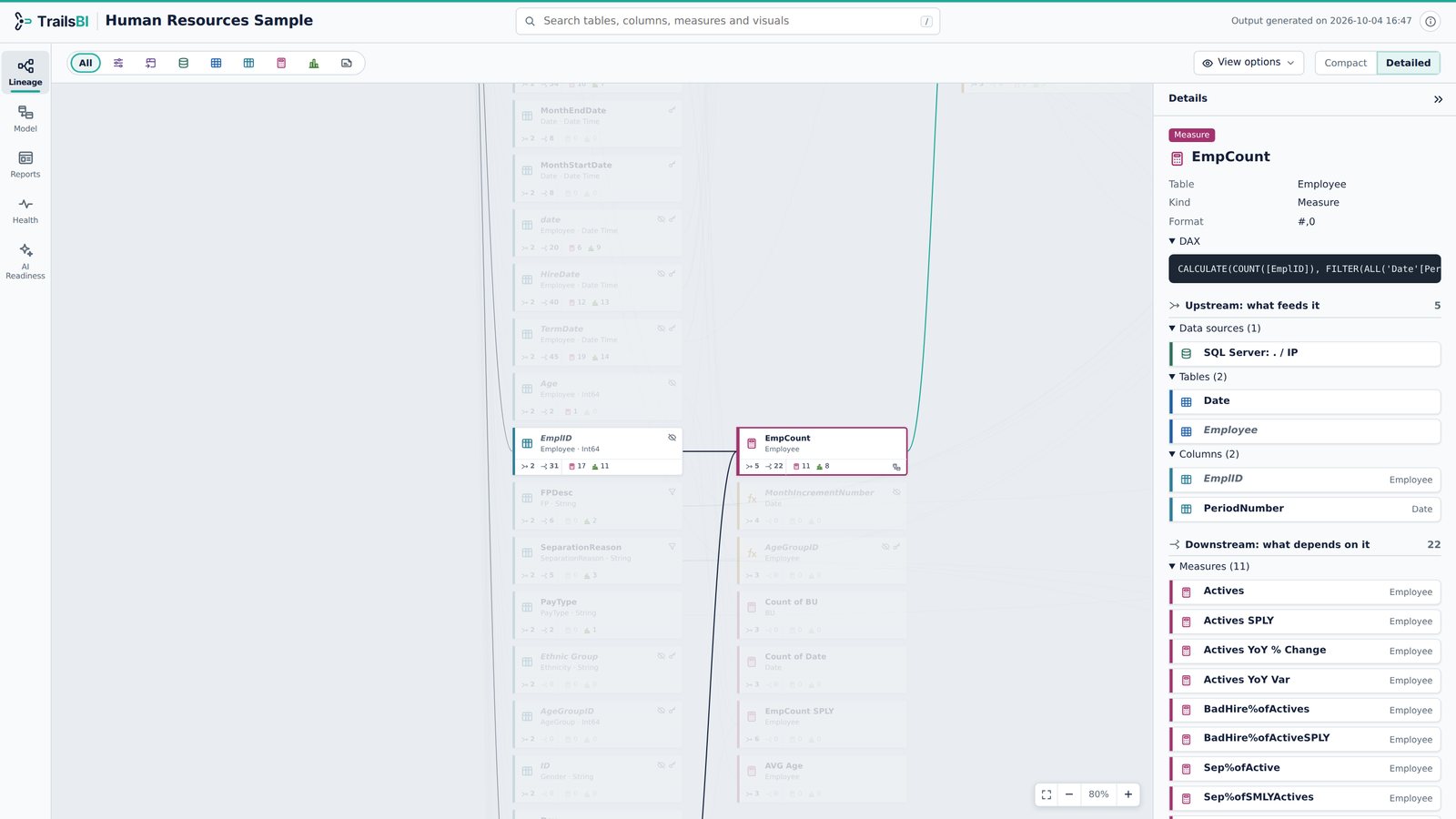Collapse the Details panel
The image size is (1456, 819).
[1438, 99]
